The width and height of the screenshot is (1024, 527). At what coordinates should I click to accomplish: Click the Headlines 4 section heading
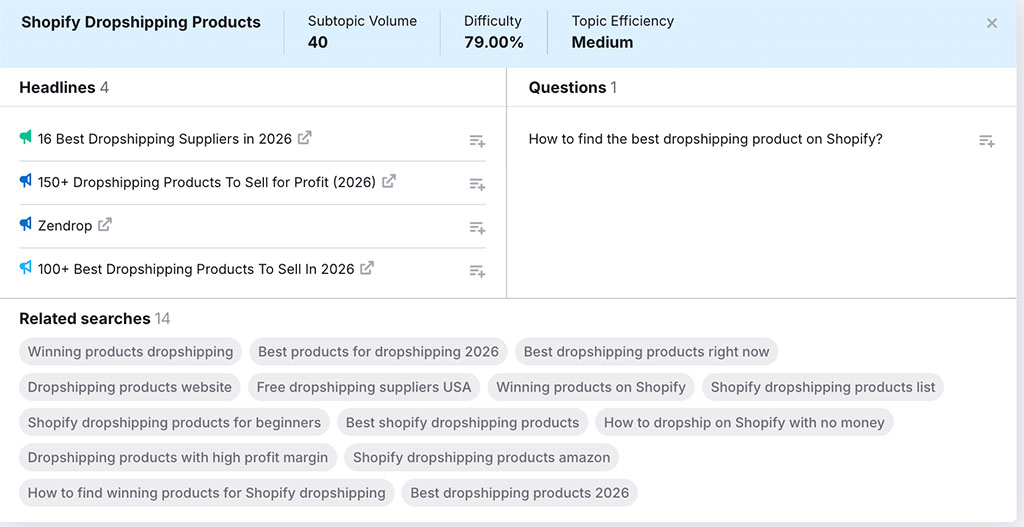point(64,88)
